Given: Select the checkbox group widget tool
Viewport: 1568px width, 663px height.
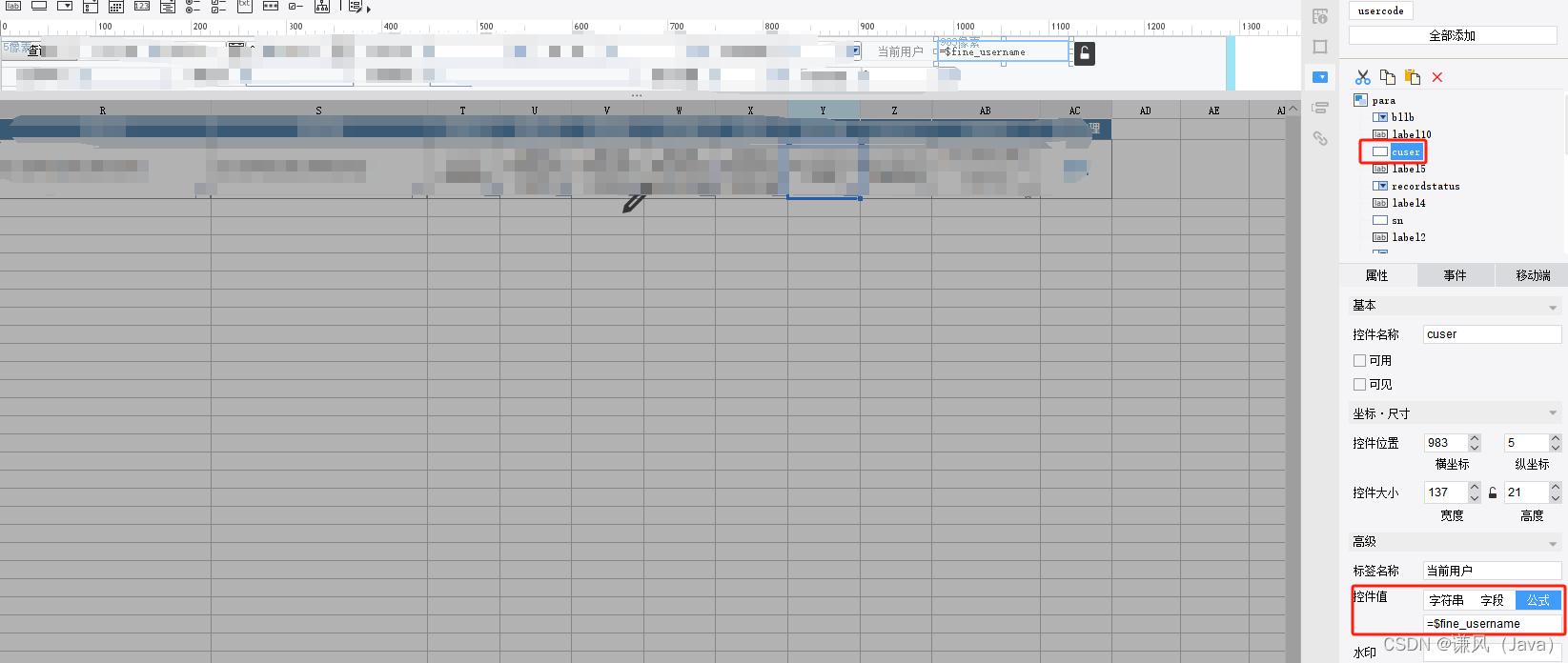Looking at the screenshot, I should tap(218, 6).
